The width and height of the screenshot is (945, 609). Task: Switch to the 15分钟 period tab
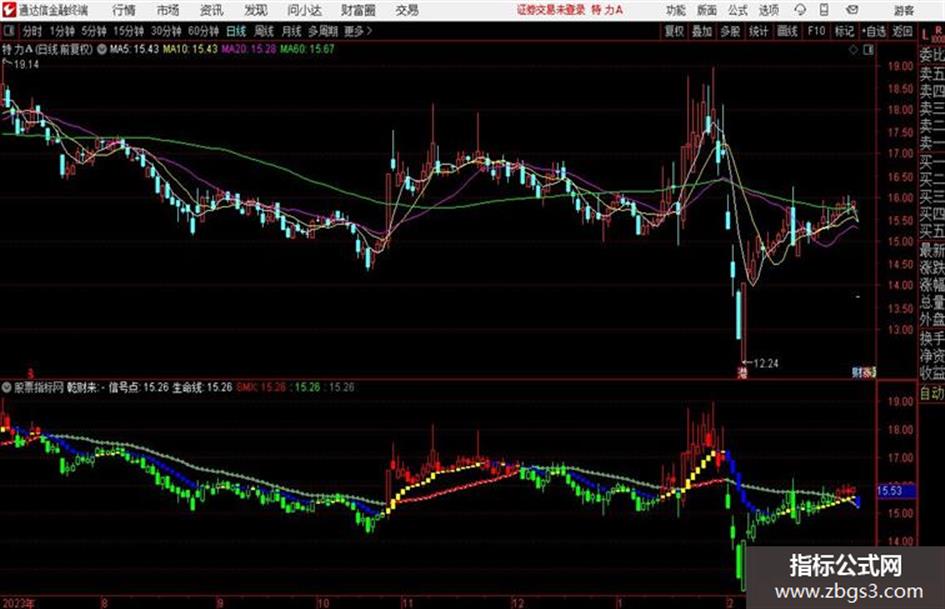pos(128,31)
